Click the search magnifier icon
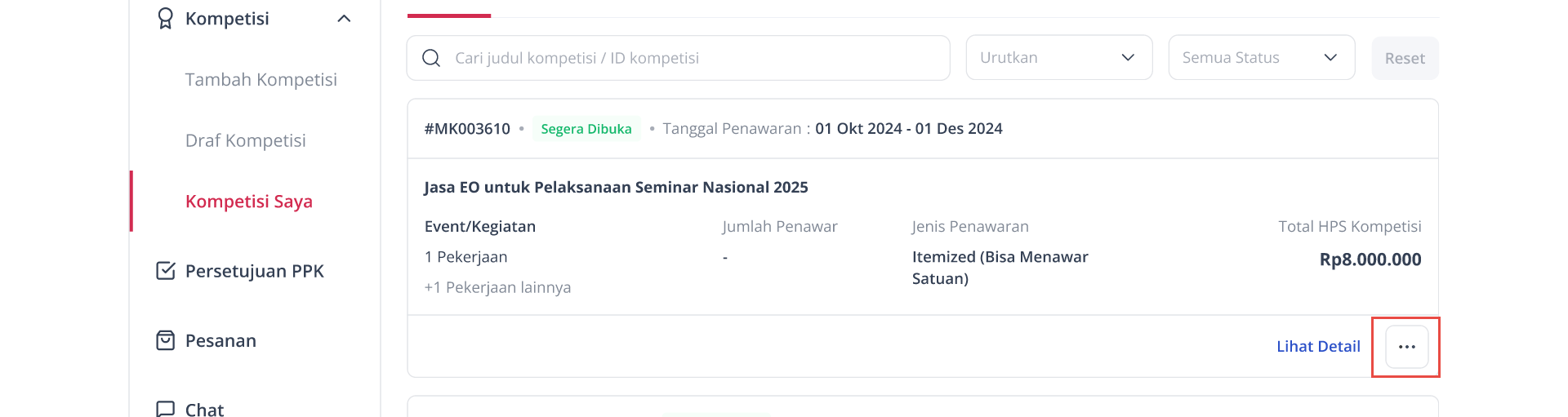 (x=431, y=58)
